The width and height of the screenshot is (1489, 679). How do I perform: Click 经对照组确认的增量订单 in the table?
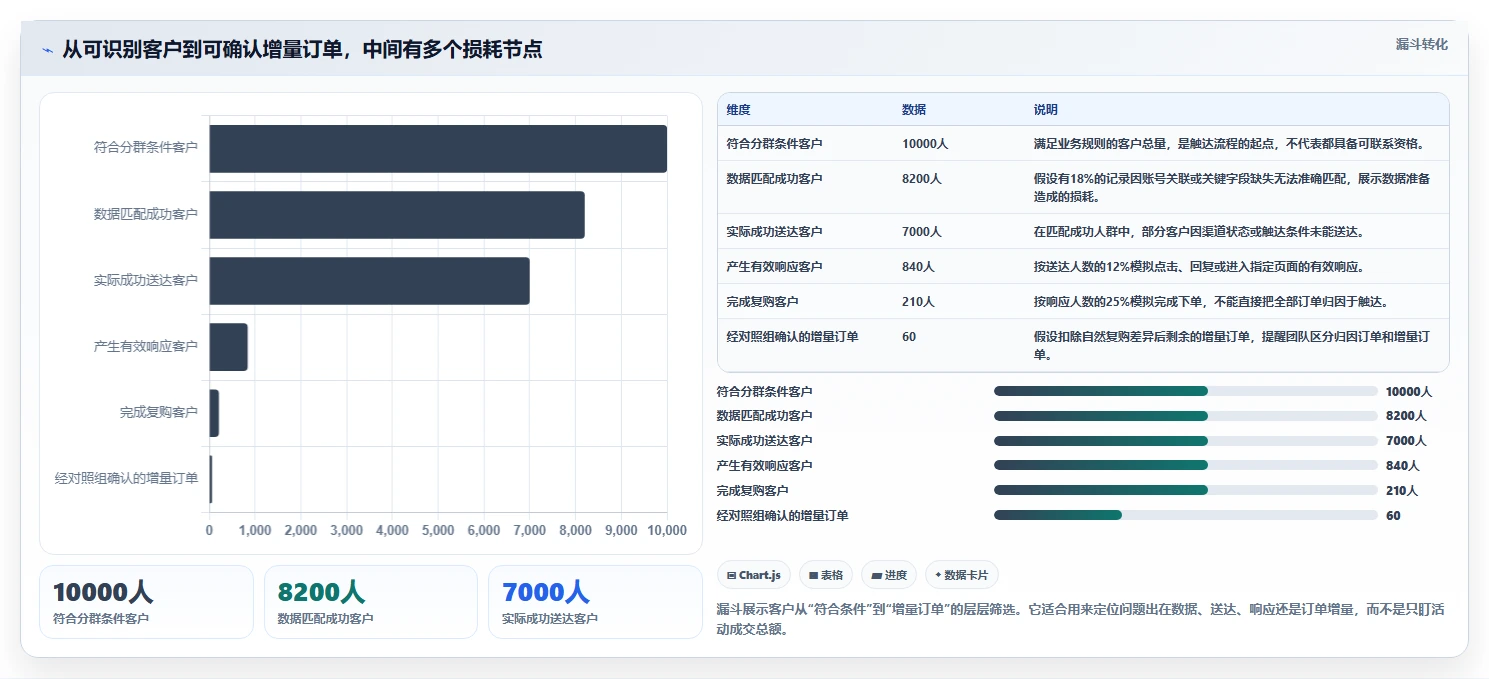[x=793, y=337]
